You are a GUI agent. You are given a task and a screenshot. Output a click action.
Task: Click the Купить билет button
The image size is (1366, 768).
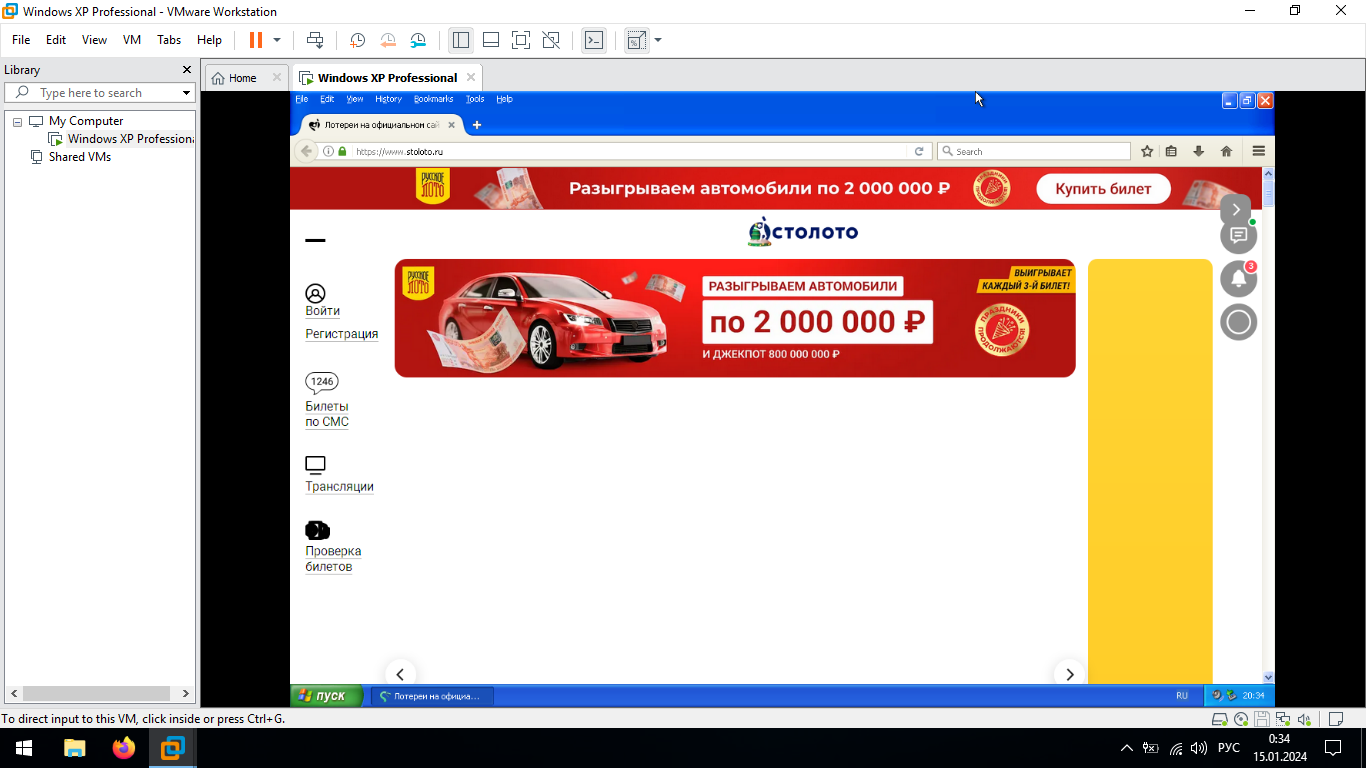coord(1103,188)
